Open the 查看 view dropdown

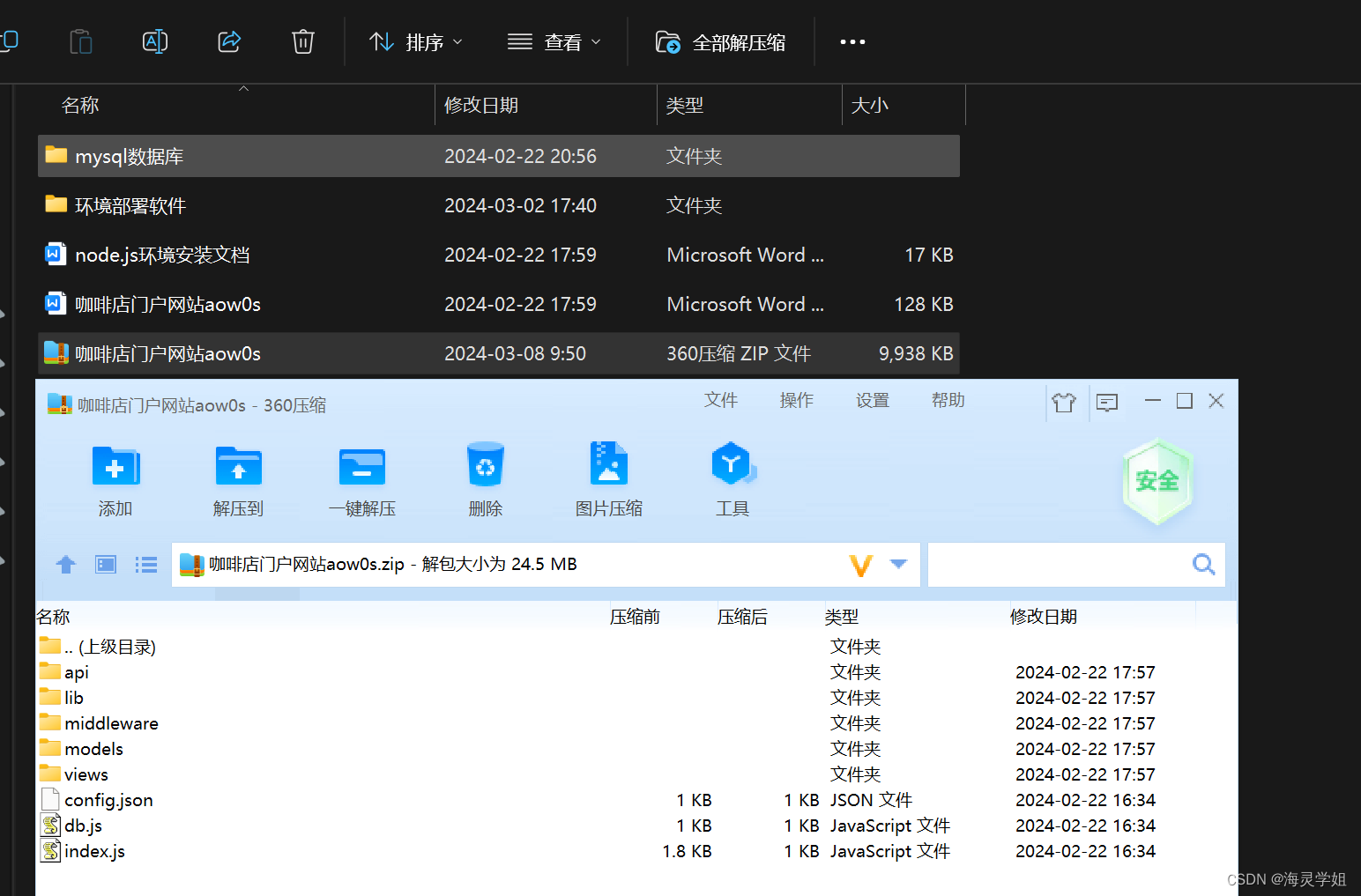pyautogui.click(x=554, y=41)
